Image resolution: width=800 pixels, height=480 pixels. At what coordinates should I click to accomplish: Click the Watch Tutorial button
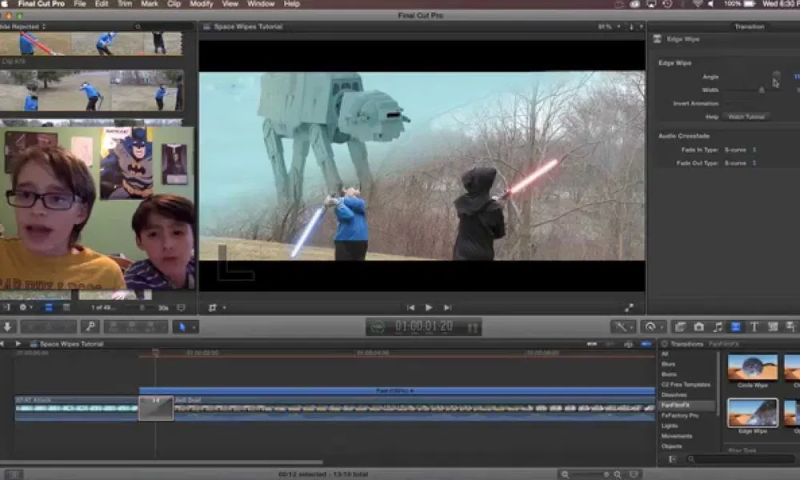(x=746, y=117)
